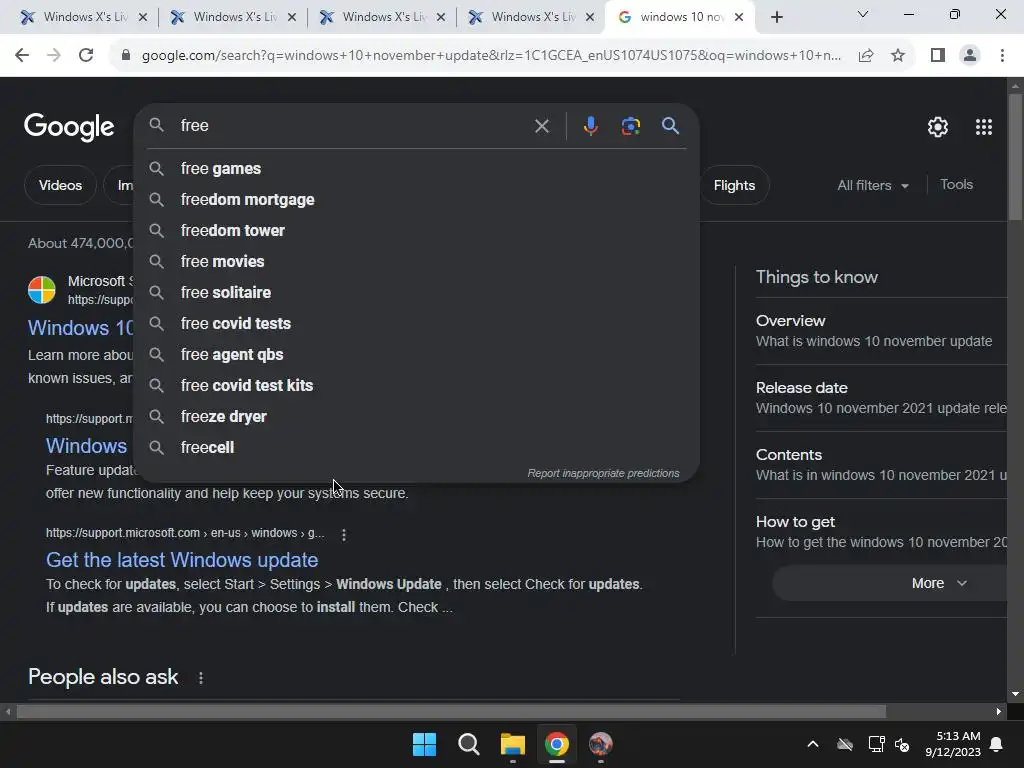
Task: Open Google Lens image search
Action: (x=630, y=126)
